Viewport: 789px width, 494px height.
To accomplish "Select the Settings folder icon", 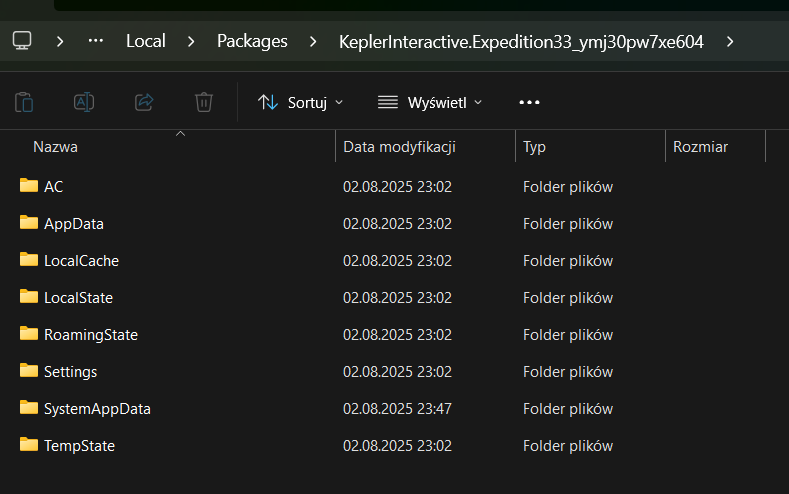I will [x=29, y=370].
